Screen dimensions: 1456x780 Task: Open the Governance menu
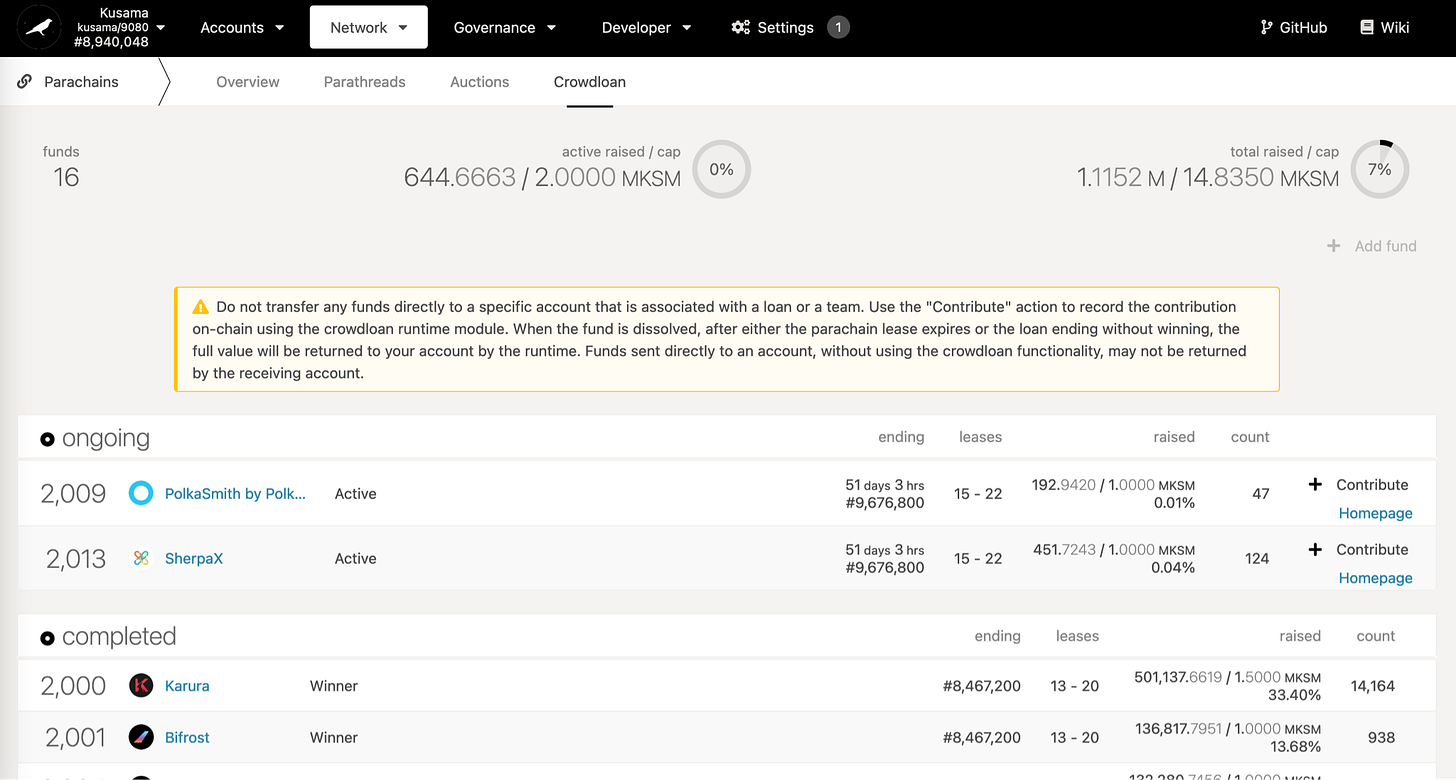(x=504, y=28)
